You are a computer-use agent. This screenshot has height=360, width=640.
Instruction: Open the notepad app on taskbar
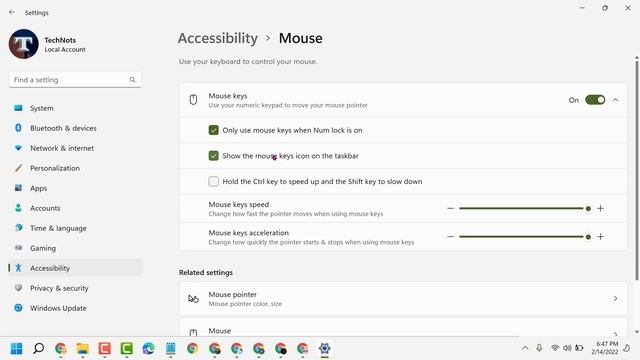pyautogui.click(x=171, y=349)
